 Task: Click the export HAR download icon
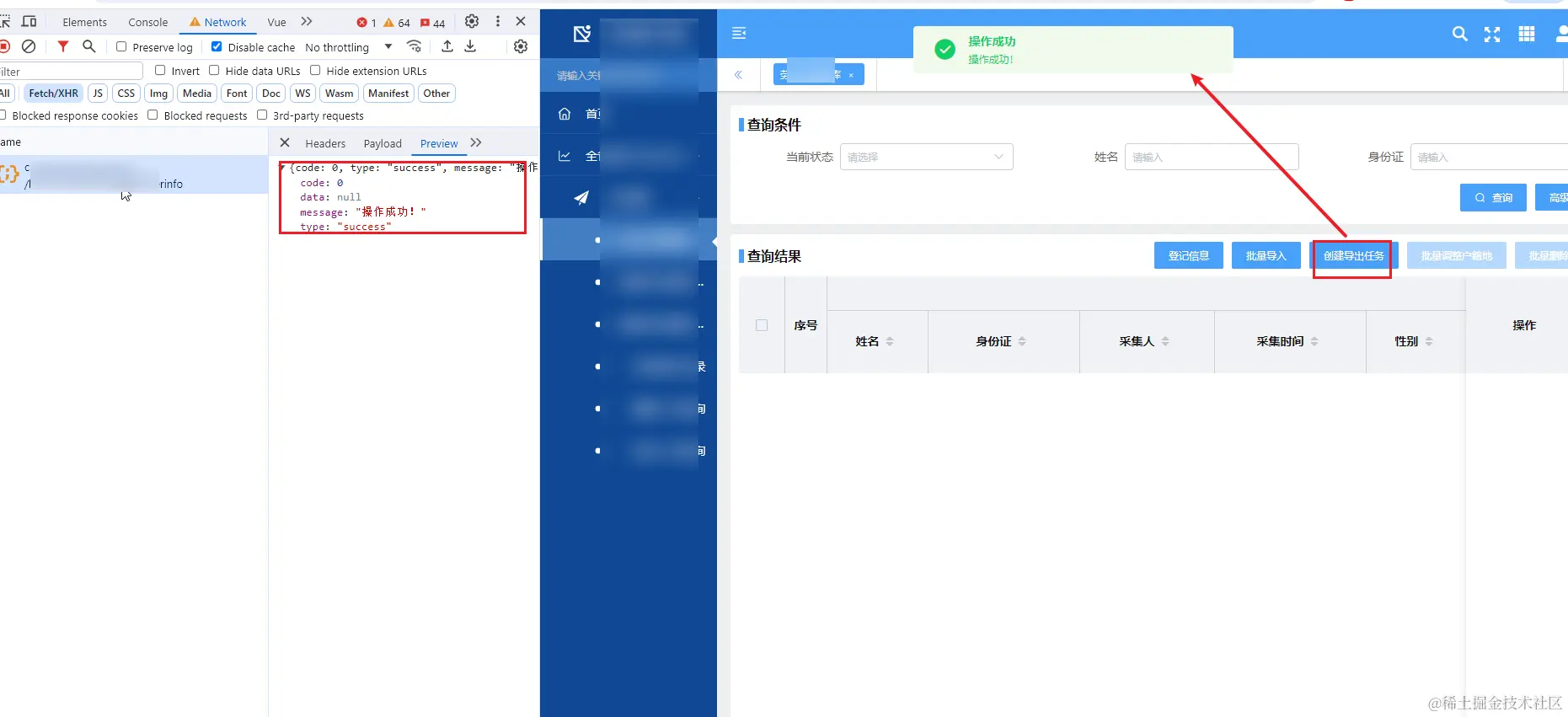tap(470, 46)
